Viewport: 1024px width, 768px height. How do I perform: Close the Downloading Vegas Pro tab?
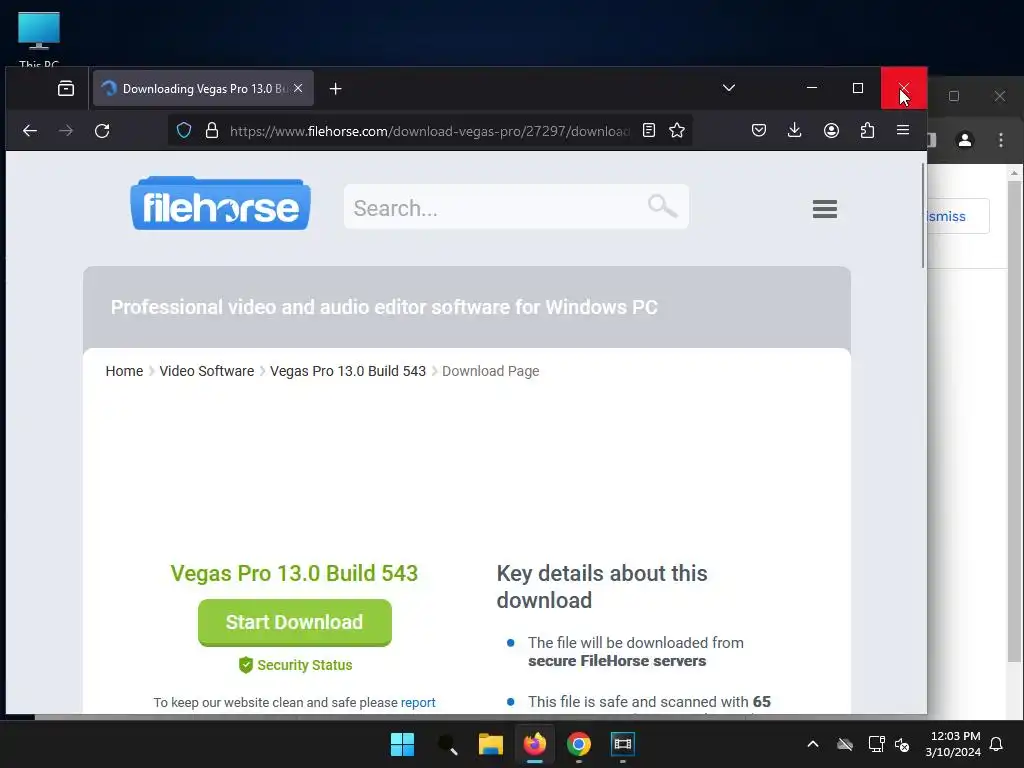[x=298, y=88]
